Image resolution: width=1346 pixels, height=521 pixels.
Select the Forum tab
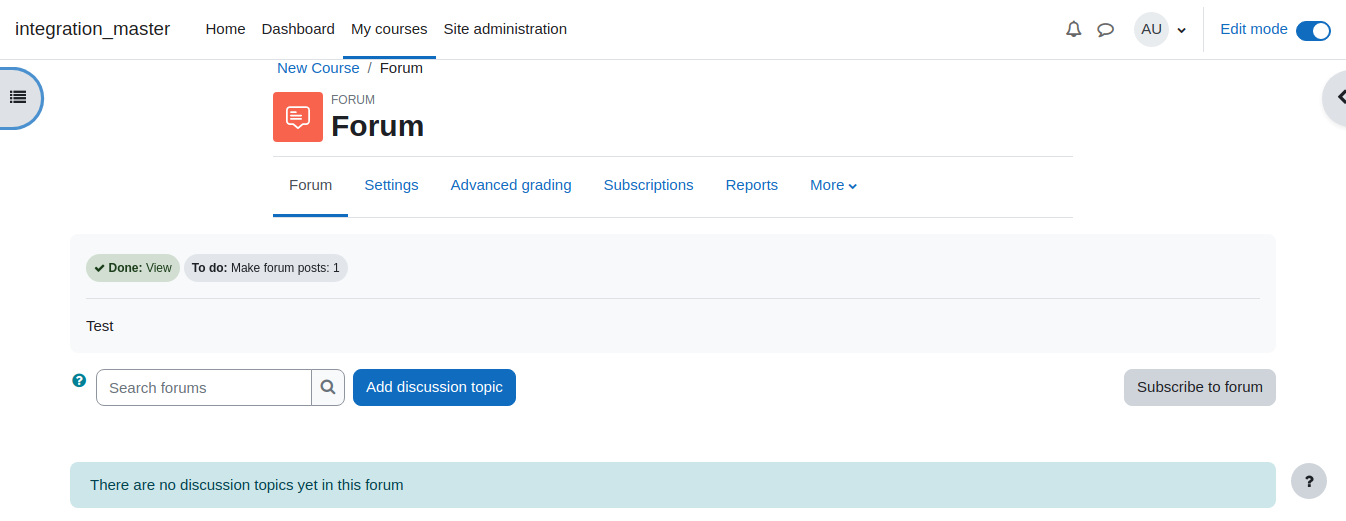click(310, 185)
